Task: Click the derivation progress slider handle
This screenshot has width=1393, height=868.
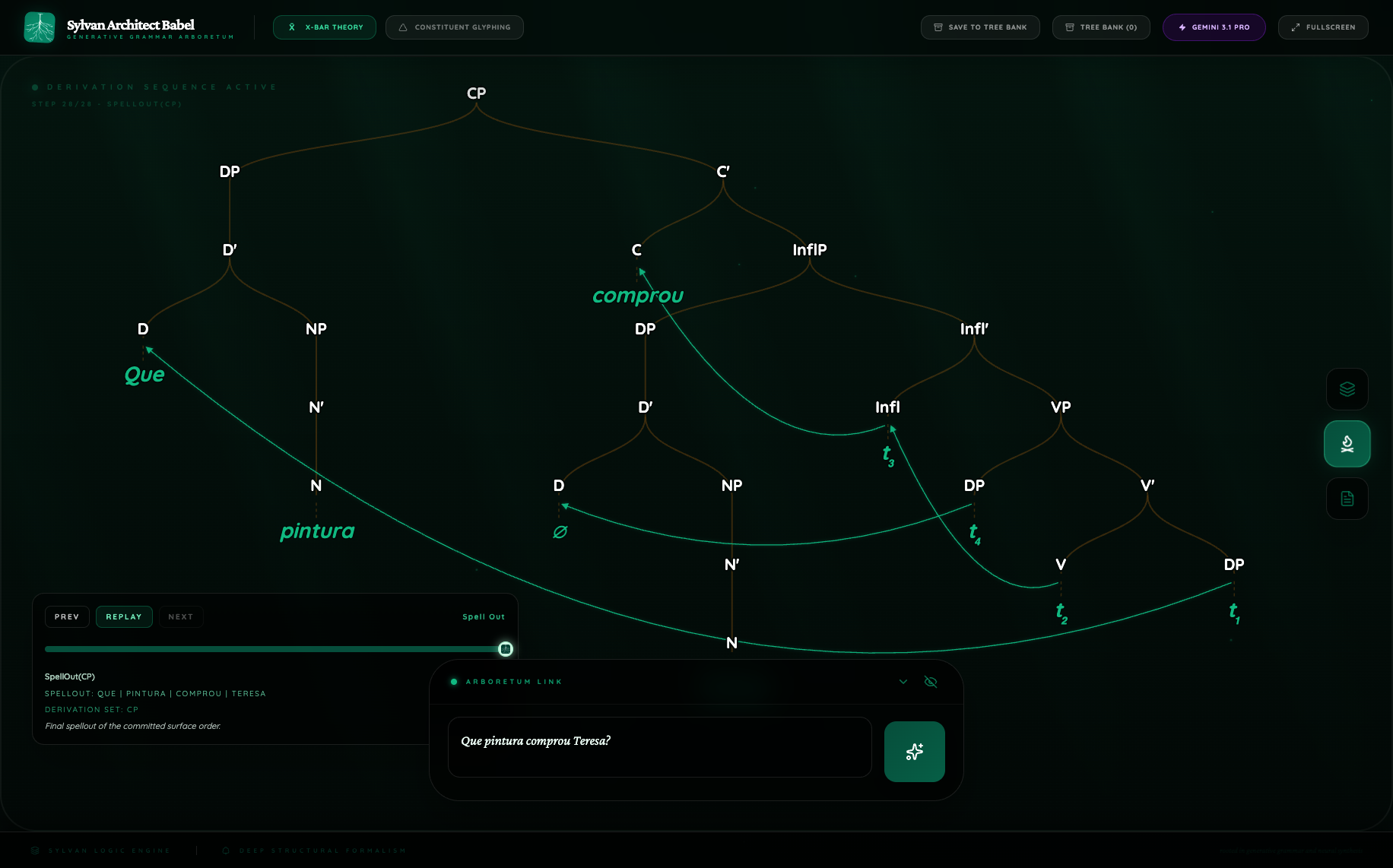Action: click(x=505, y=649)
